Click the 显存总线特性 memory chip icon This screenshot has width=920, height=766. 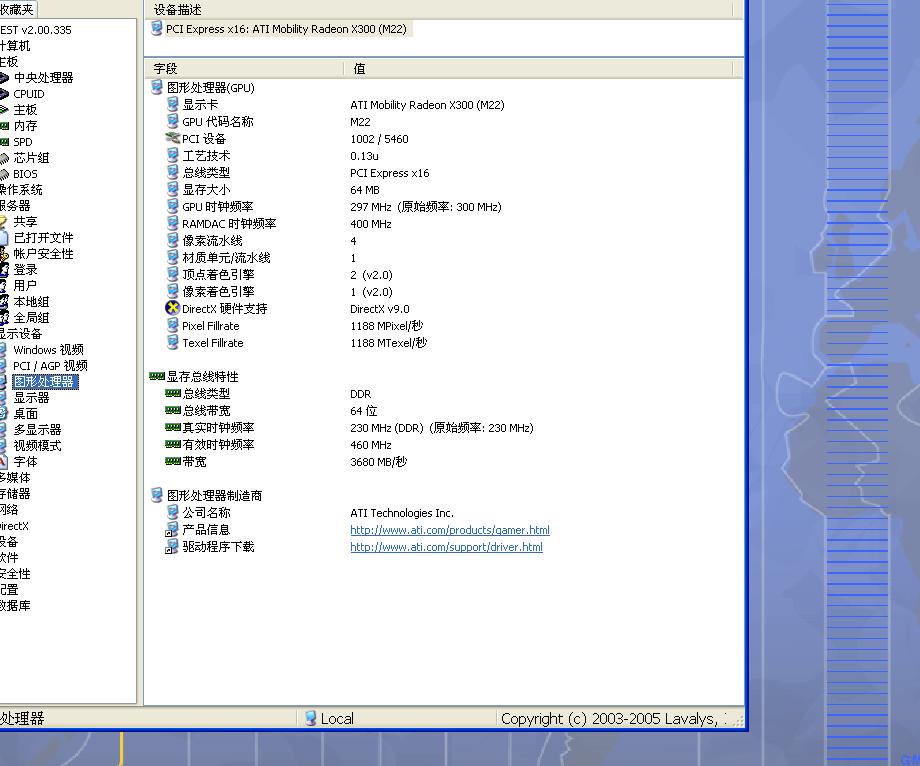tap(157, 376)
